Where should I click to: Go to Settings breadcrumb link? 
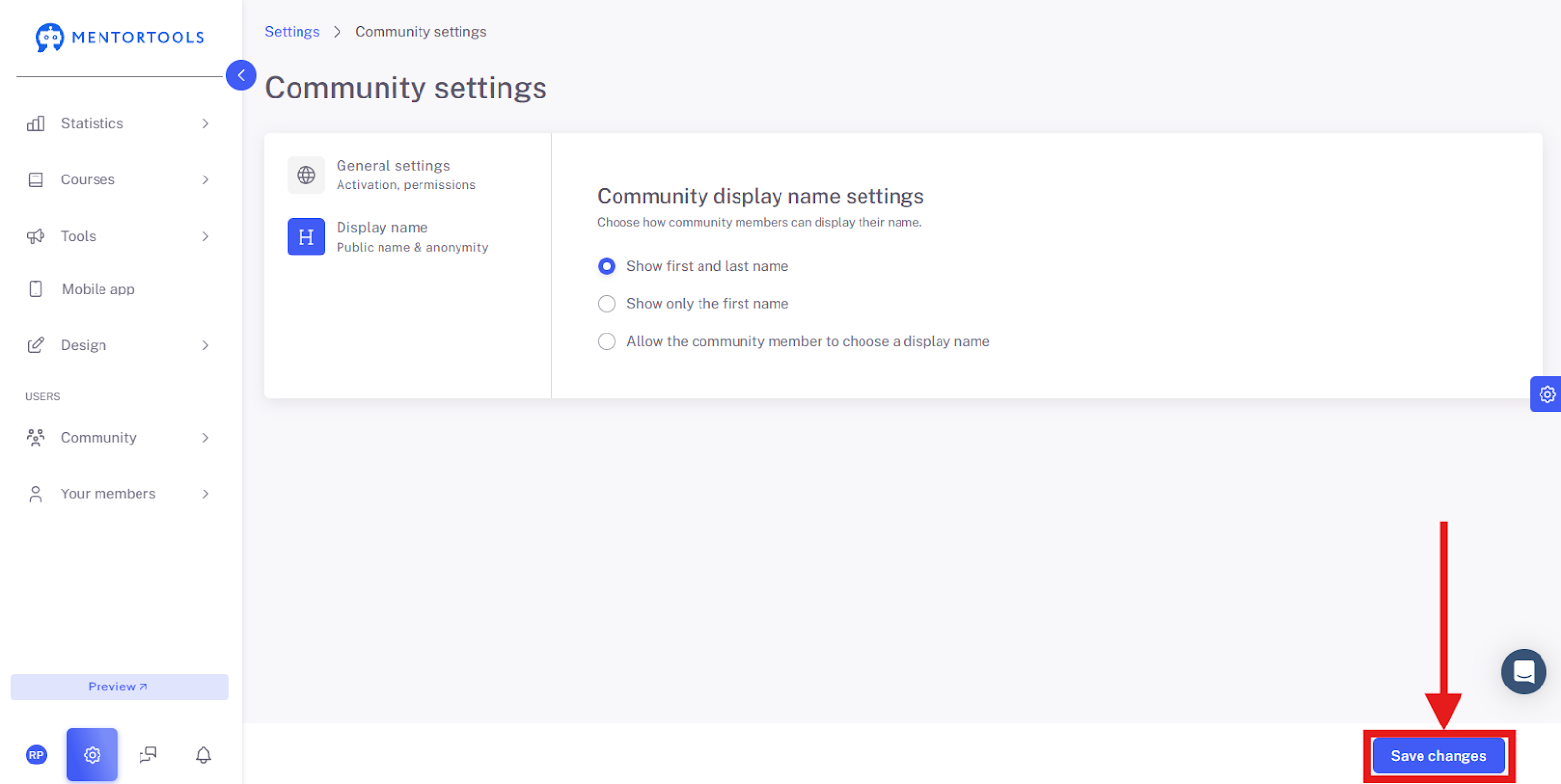pos(293,31)
